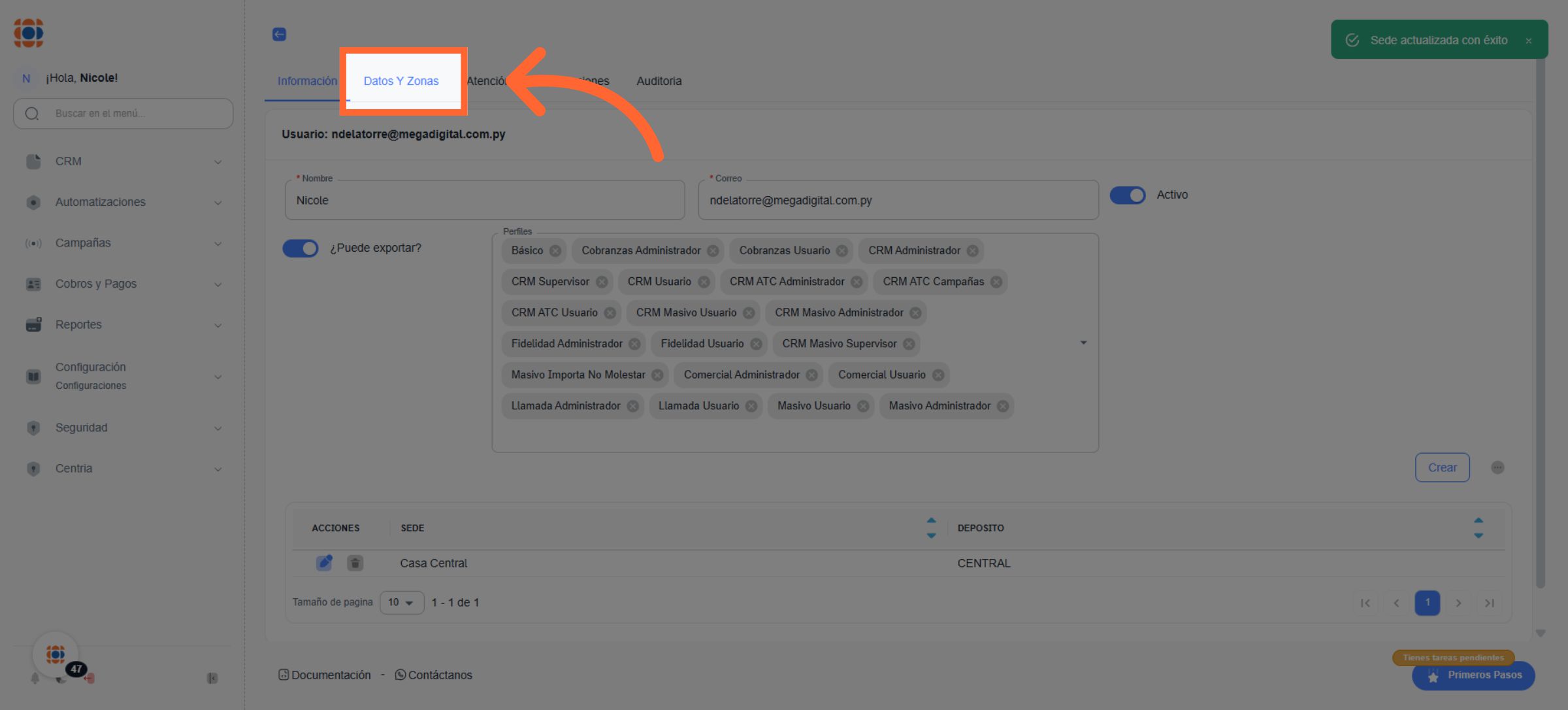Collapse the sidebar using bottom arrow icon
1568x710 pixels.
(x=212, y=678)
